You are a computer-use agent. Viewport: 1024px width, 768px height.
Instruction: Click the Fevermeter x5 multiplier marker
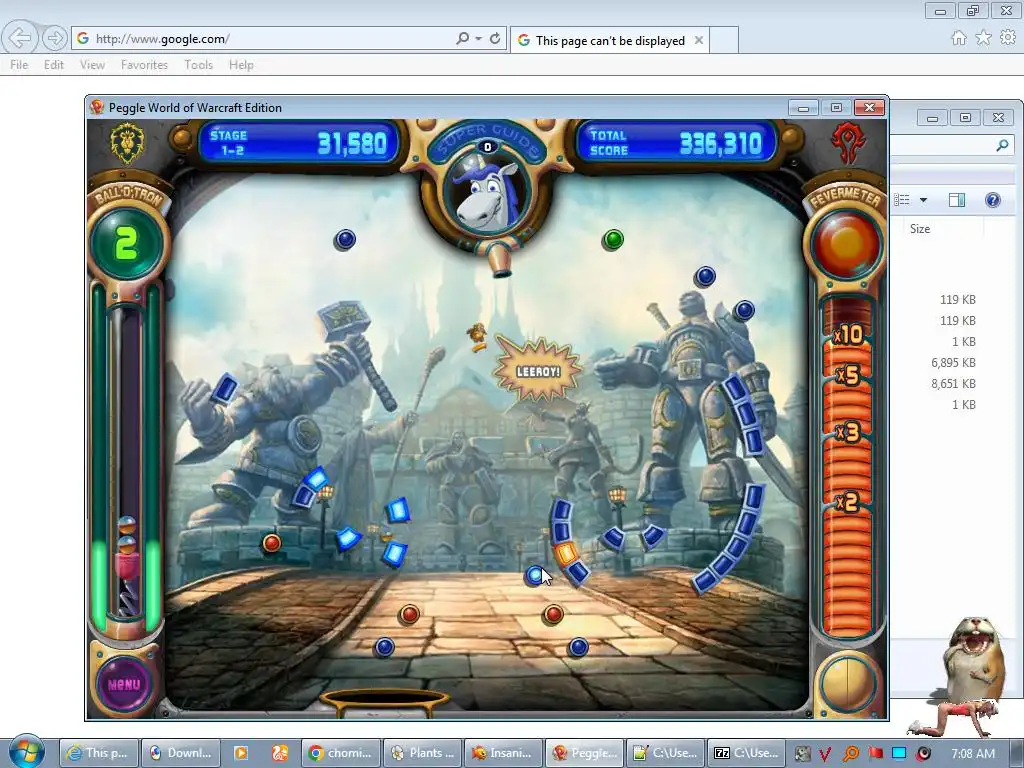tap(848, 376)
